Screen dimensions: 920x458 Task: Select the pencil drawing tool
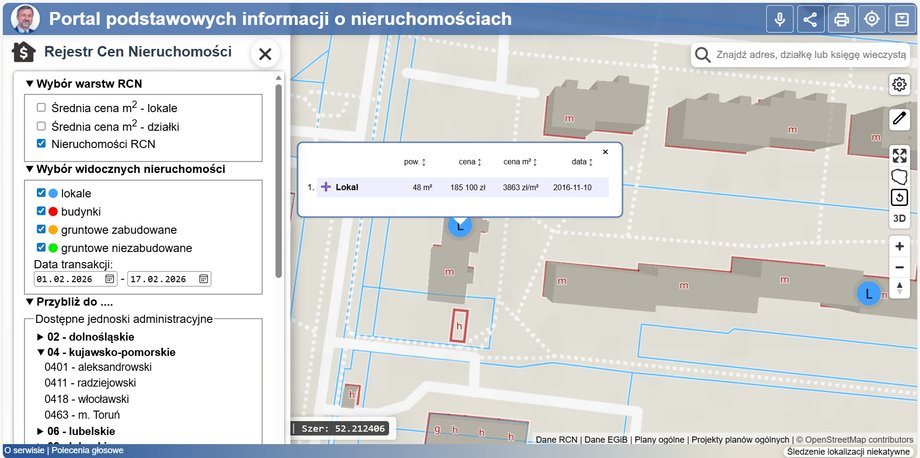click(x=899, y=119)
